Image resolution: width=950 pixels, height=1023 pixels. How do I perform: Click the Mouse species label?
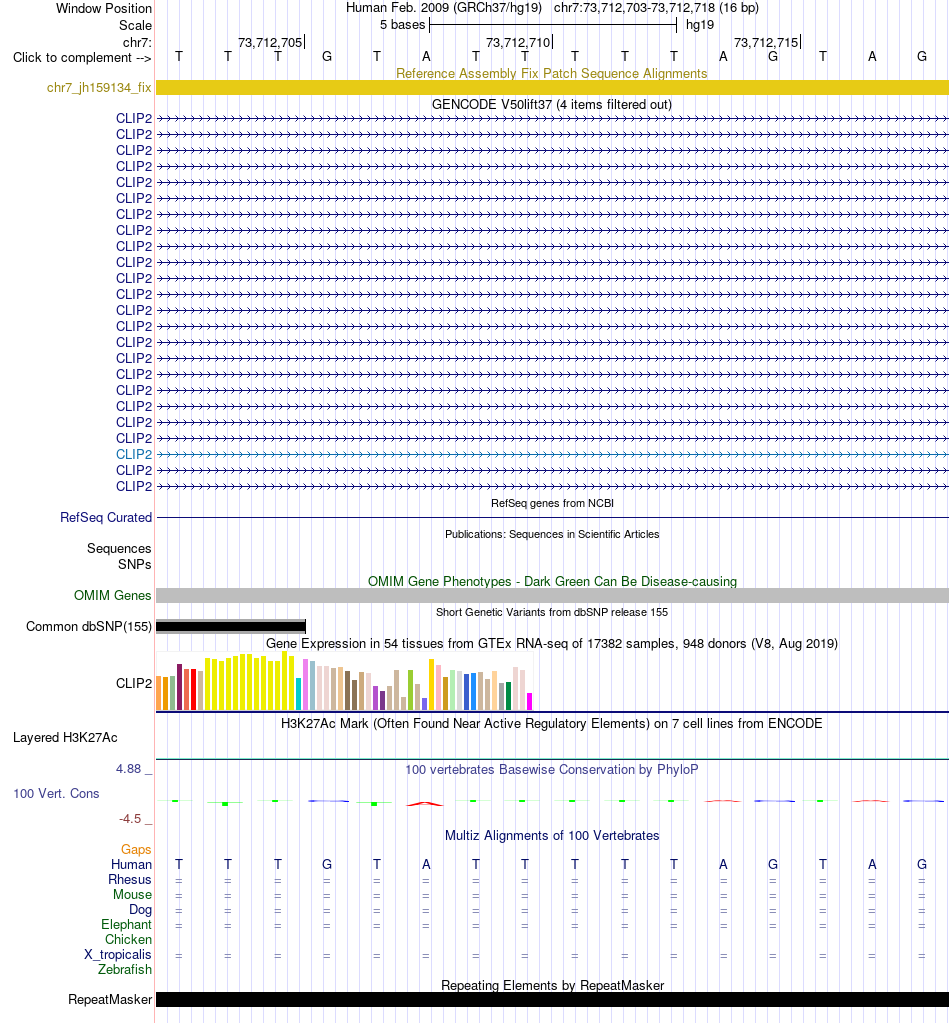point(132,894)
